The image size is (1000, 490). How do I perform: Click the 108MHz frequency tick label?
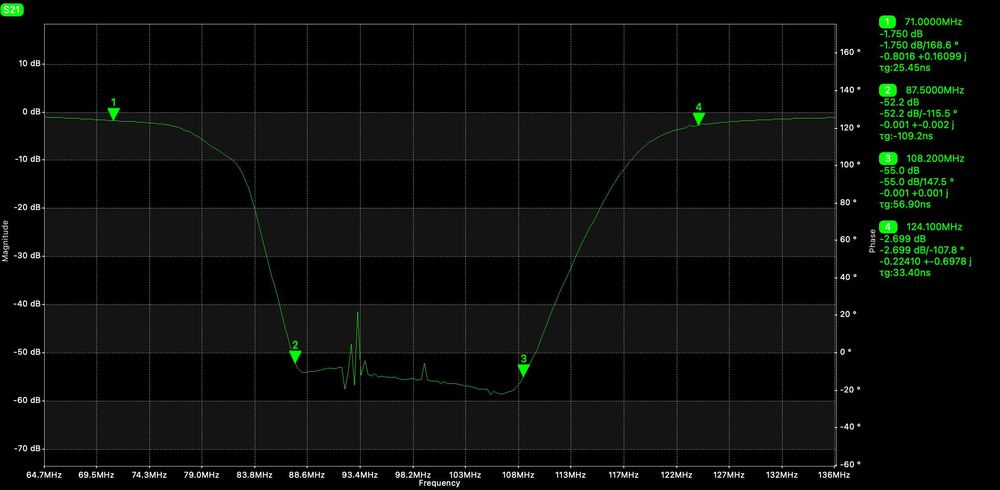[518, 475]
